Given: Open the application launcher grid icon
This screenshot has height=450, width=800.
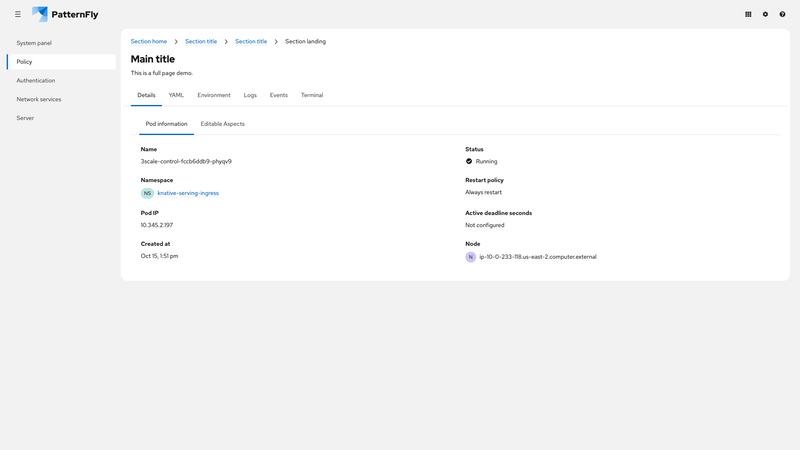Looking at the screenshot, I should pyautogui.click(x=748, y=14).
